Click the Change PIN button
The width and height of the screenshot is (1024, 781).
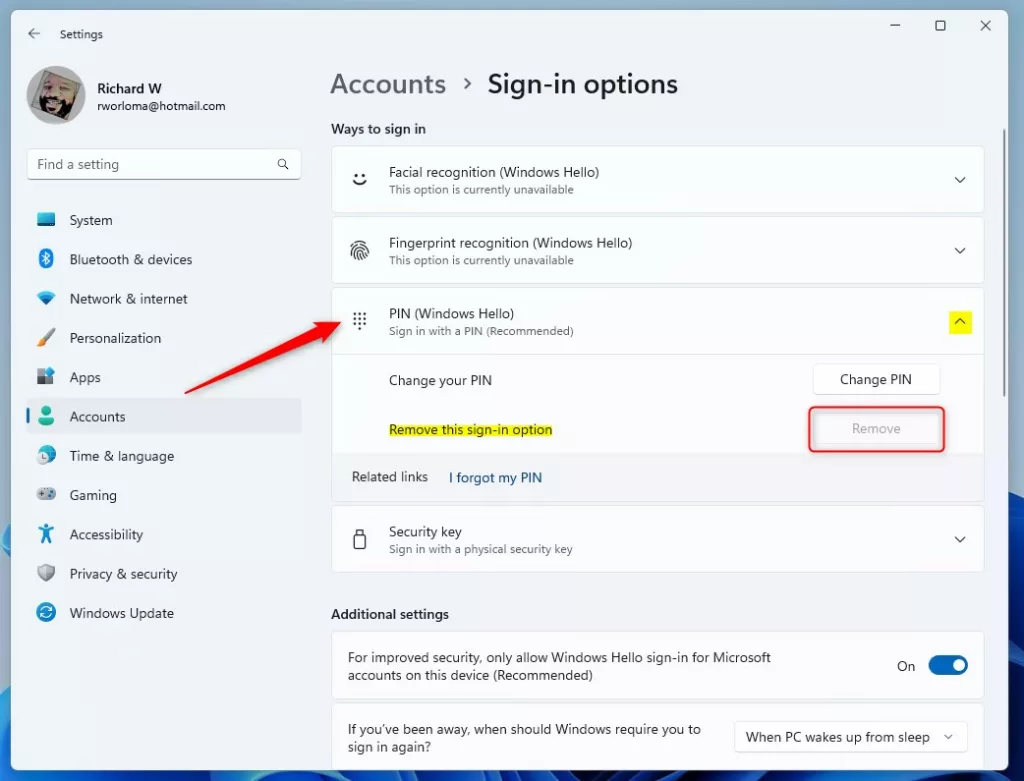(875, 379)
